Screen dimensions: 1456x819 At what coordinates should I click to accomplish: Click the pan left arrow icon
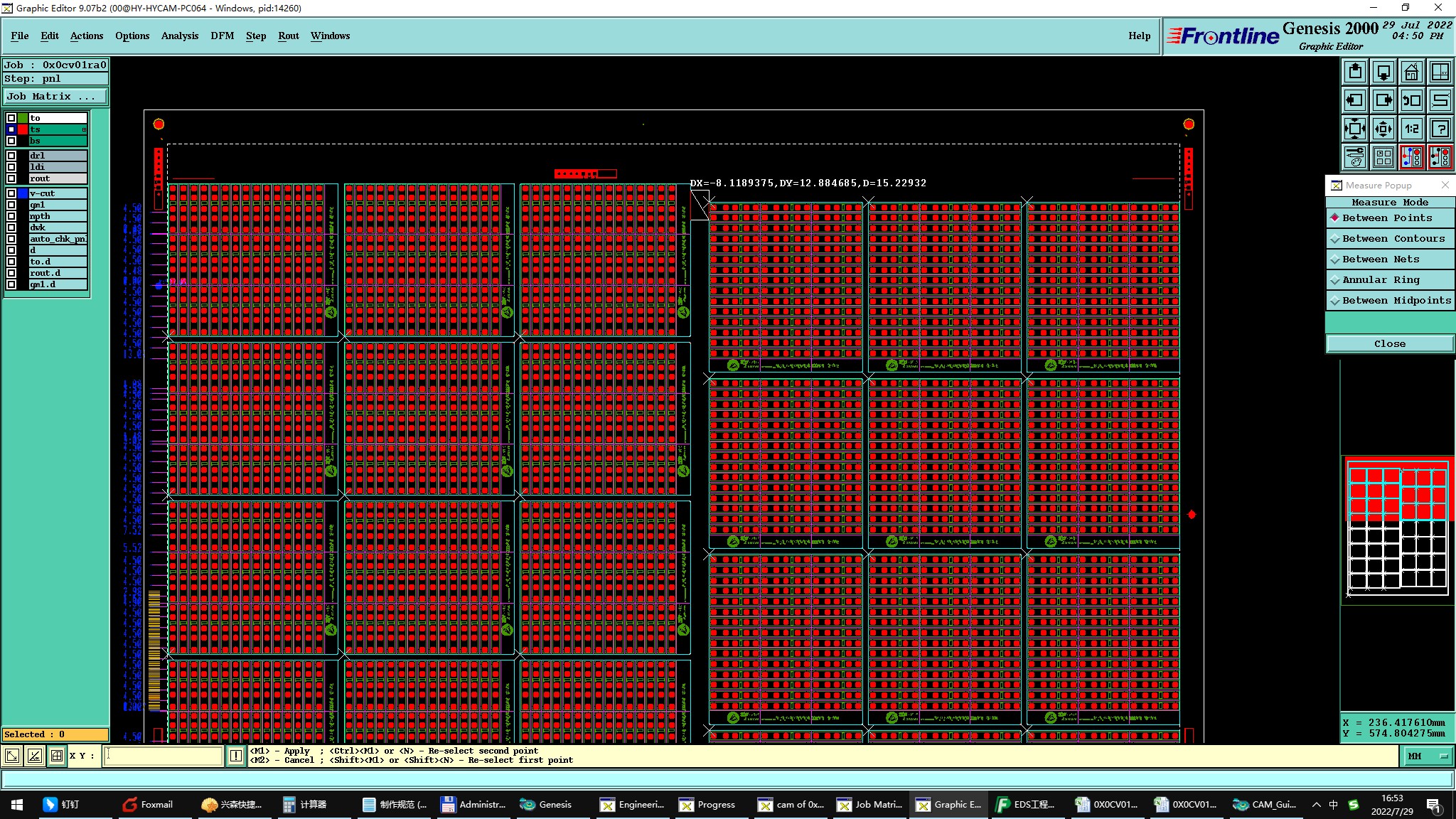tap(1355, 100)
